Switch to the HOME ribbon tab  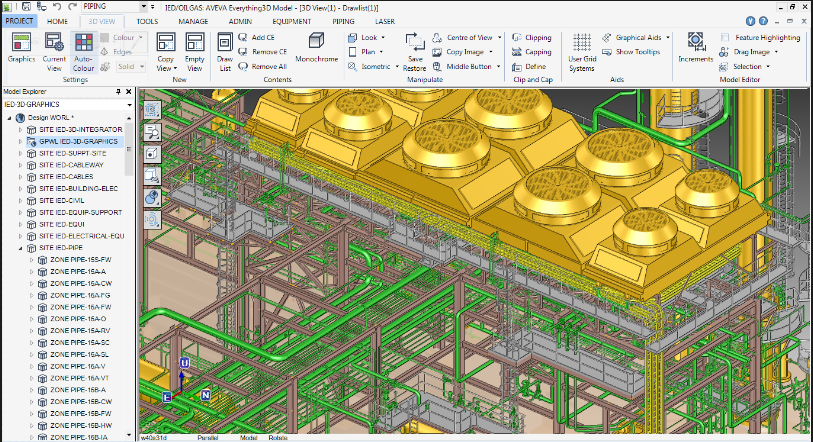[57, 21]
